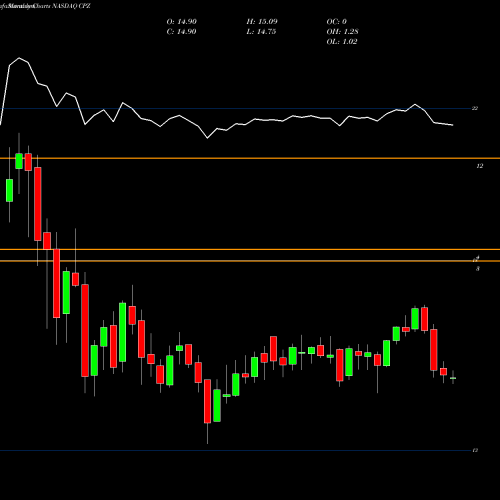Select the OC: 0 readout

tap(337, 22)
